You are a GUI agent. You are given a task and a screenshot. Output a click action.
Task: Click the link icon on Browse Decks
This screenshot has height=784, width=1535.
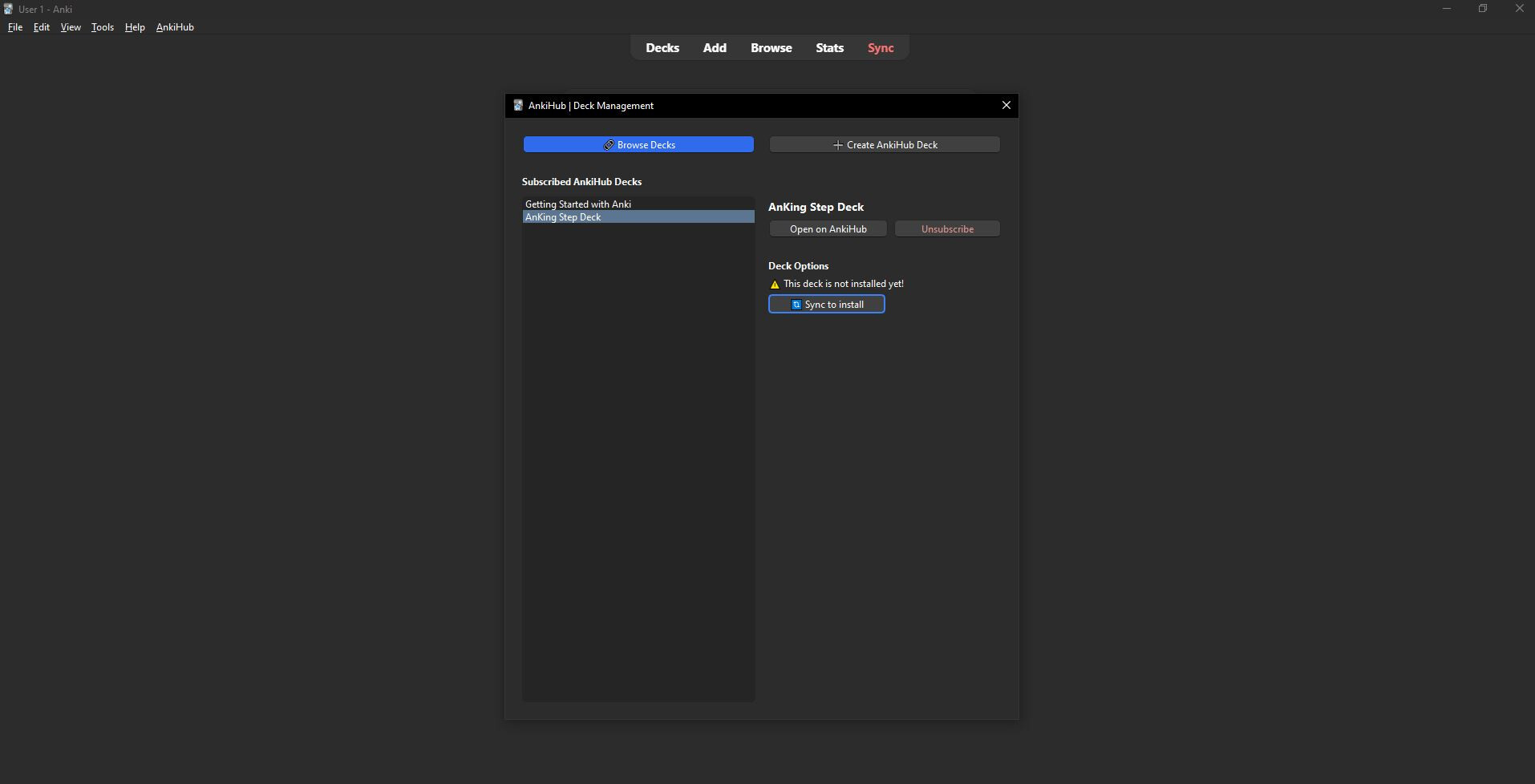point(609,145)
